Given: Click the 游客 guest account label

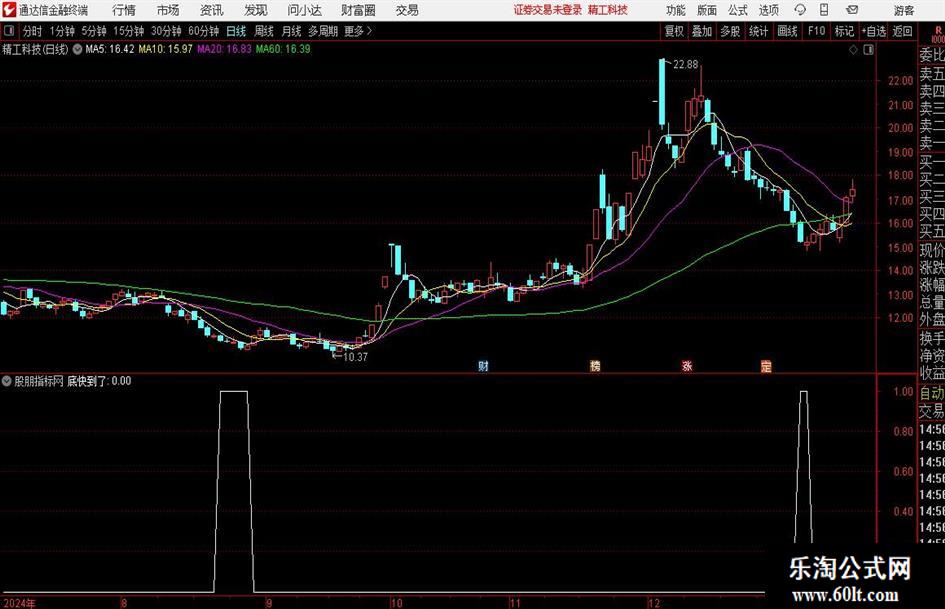Looking at the screenshot, I should coord(903,10).
